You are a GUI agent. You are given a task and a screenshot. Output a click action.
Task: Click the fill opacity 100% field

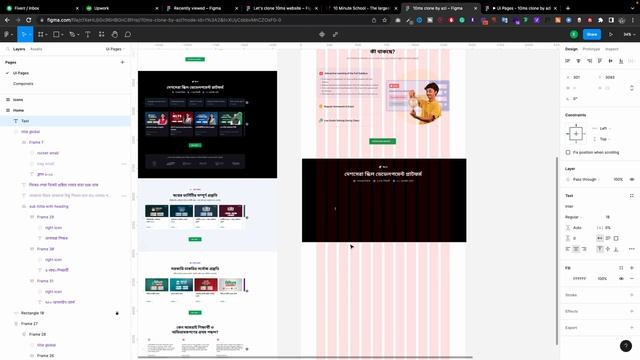pyautogui.click(x=602, y=279)
